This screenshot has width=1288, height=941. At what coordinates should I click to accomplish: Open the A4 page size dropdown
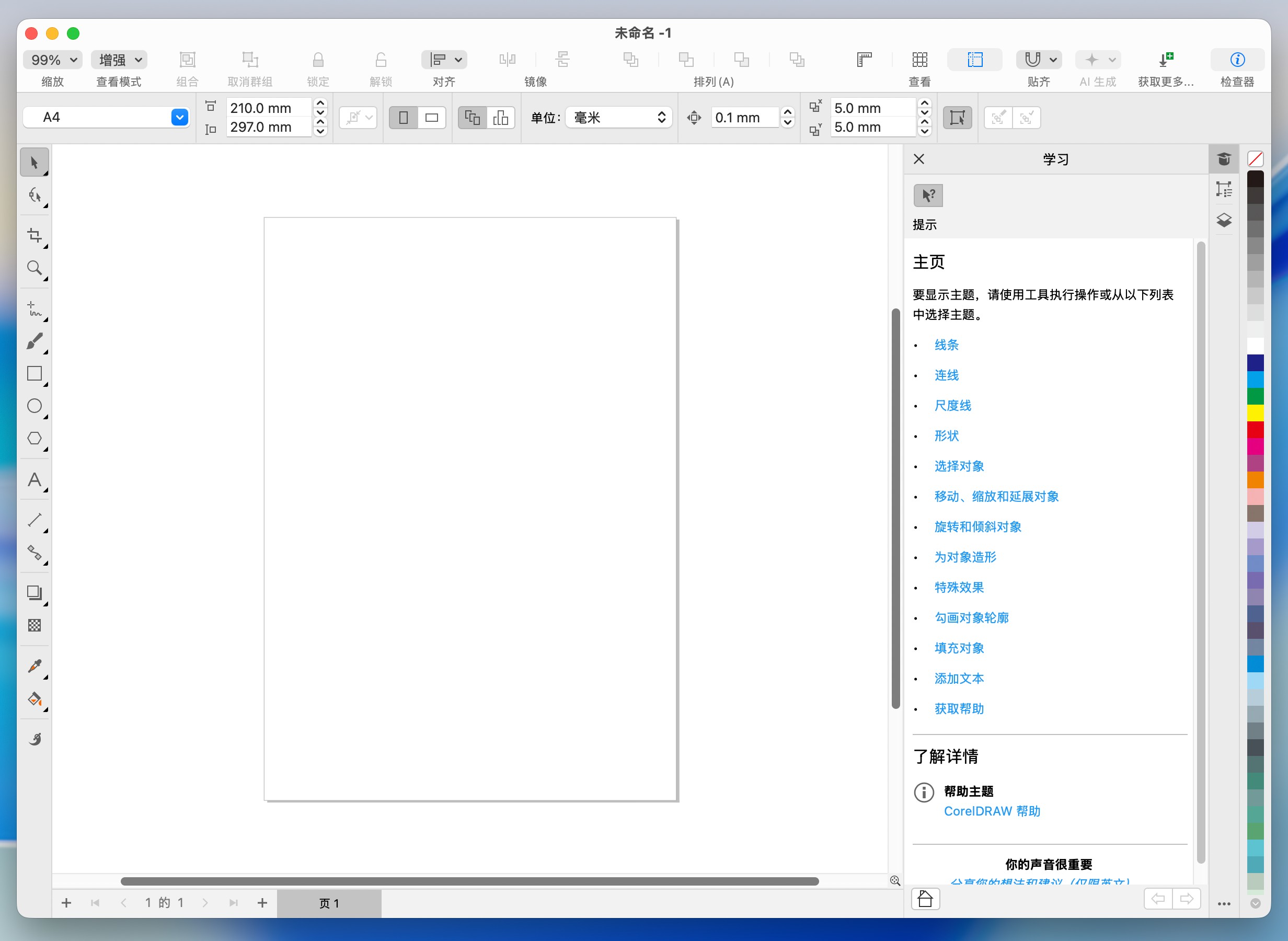point(179,117)
